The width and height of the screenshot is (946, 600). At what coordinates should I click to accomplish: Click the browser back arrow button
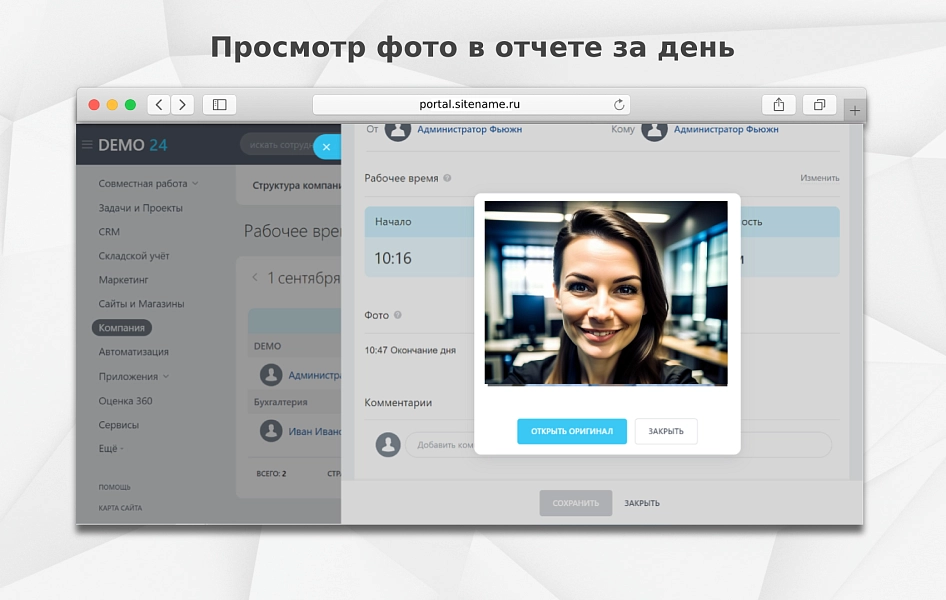pos(159,105)
